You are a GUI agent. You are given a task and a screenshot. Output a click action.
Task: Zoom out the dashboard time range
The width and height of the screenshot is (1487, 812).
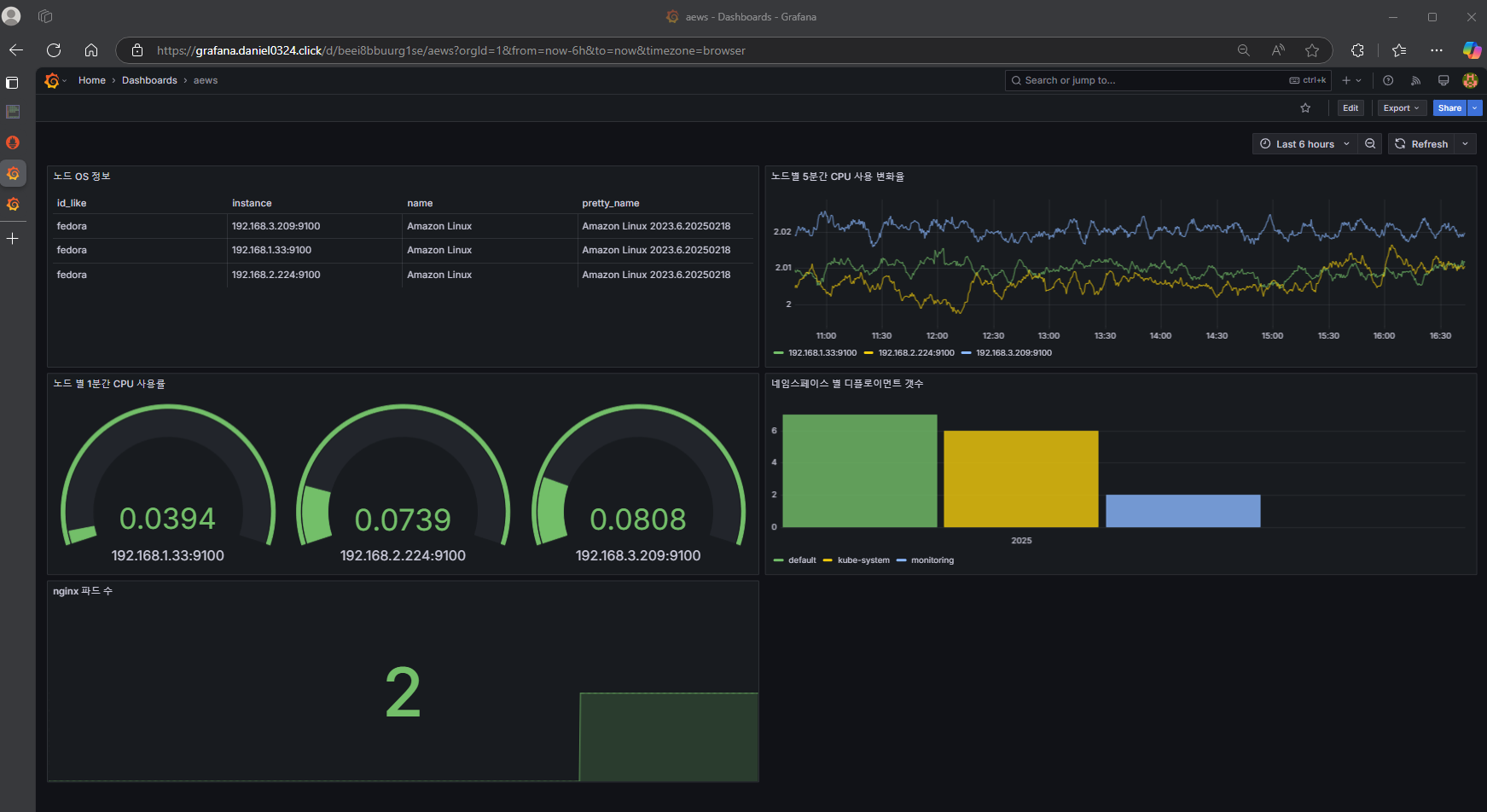1370,144
